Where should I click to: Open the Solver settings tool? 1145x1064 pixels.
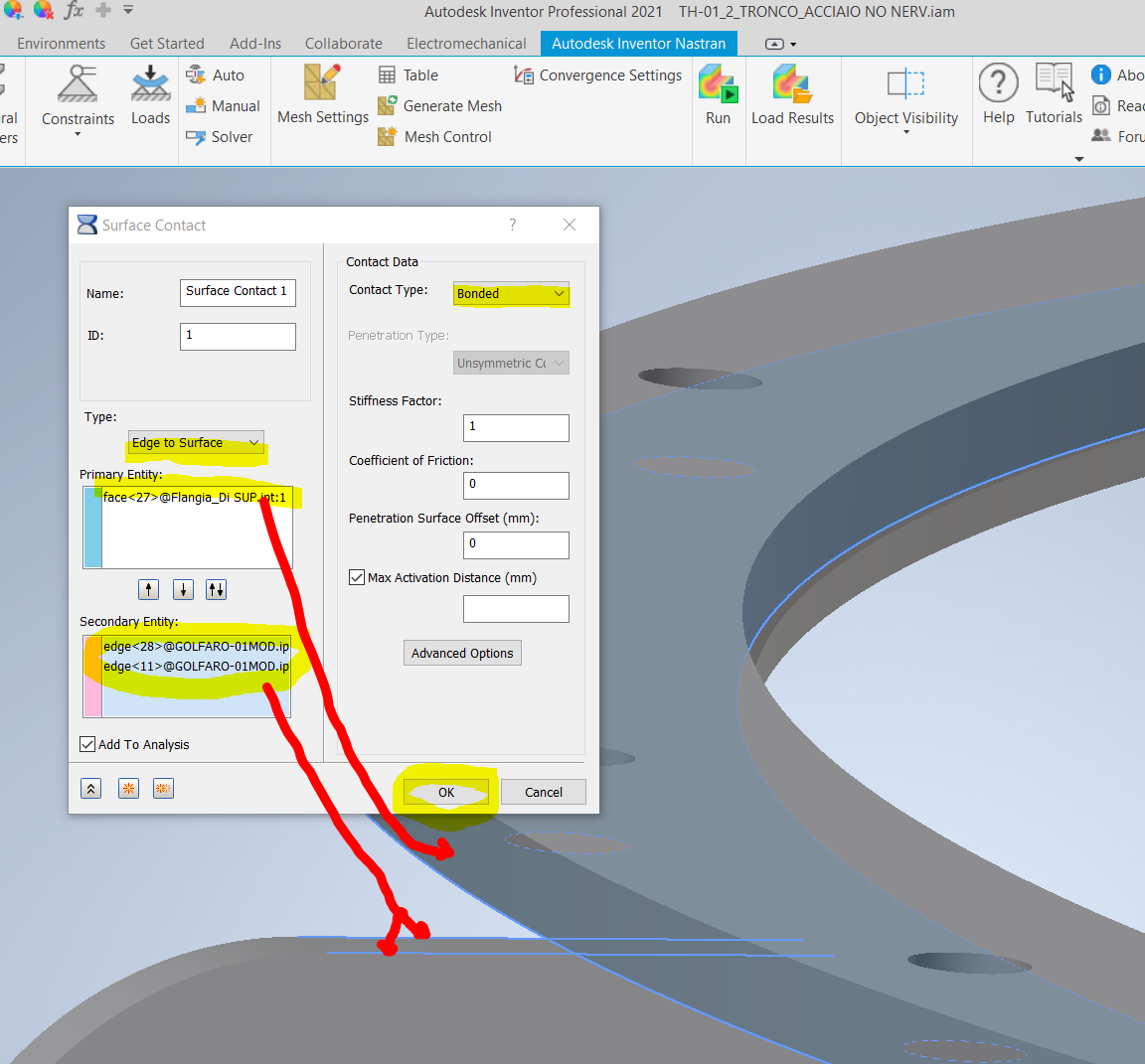click(x=223, y=136)
